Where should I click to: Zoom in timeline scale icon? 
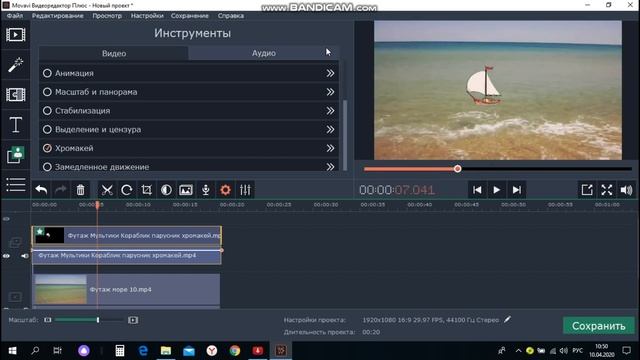coord(133,320)
